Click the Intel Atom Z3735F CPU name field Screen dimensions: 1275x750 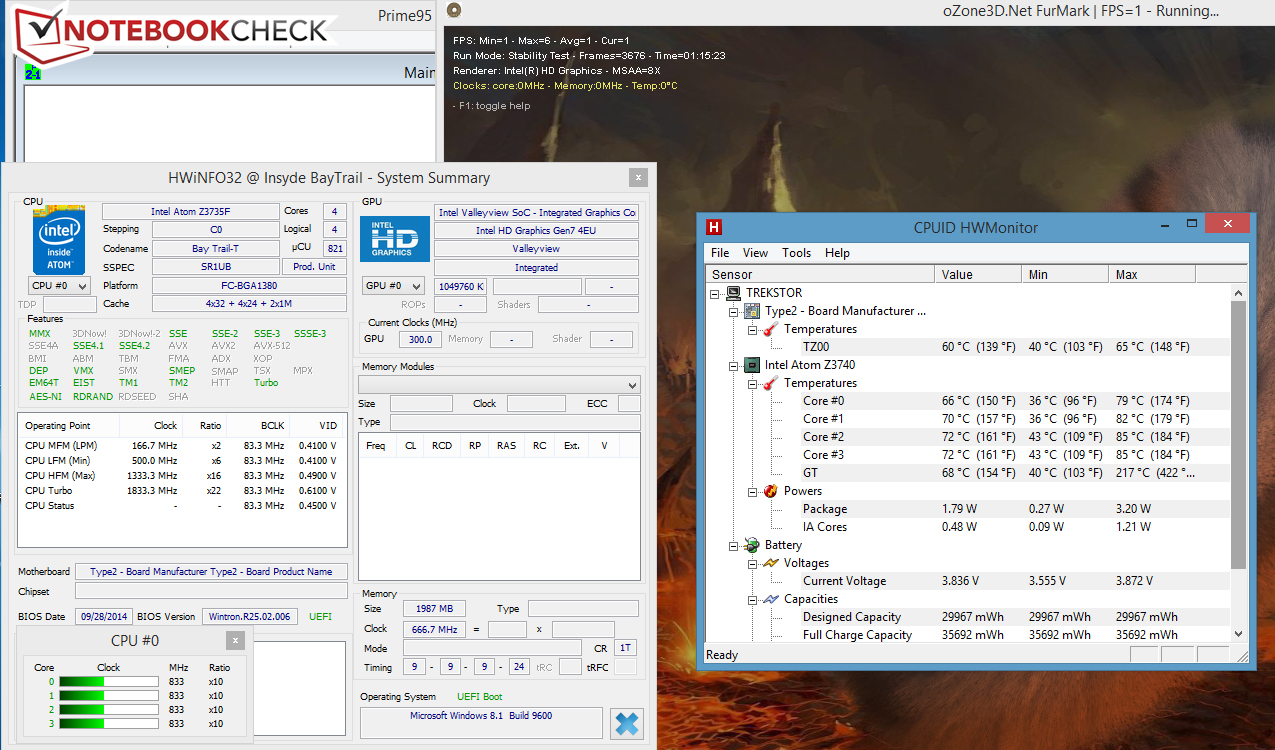191,211
